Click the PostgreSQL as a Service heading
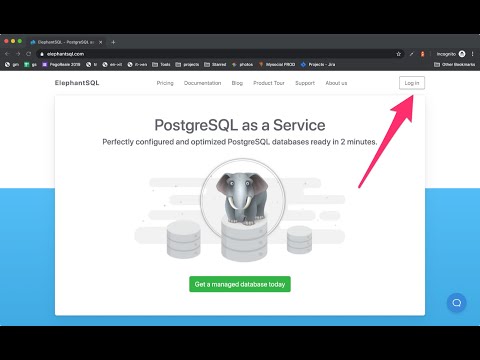 tap(240, 125)
